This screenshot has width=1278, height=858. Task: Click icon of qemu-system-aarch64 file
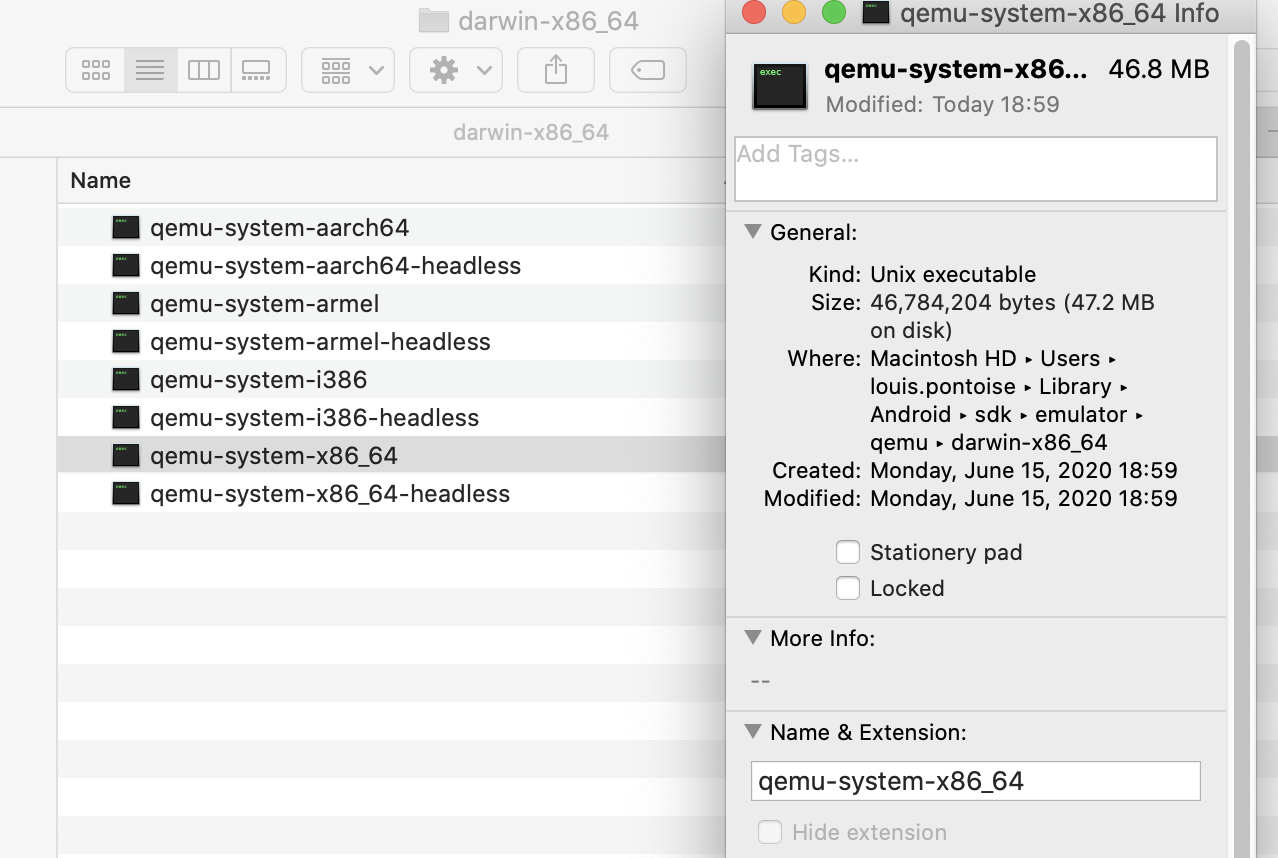click(126, 228)
